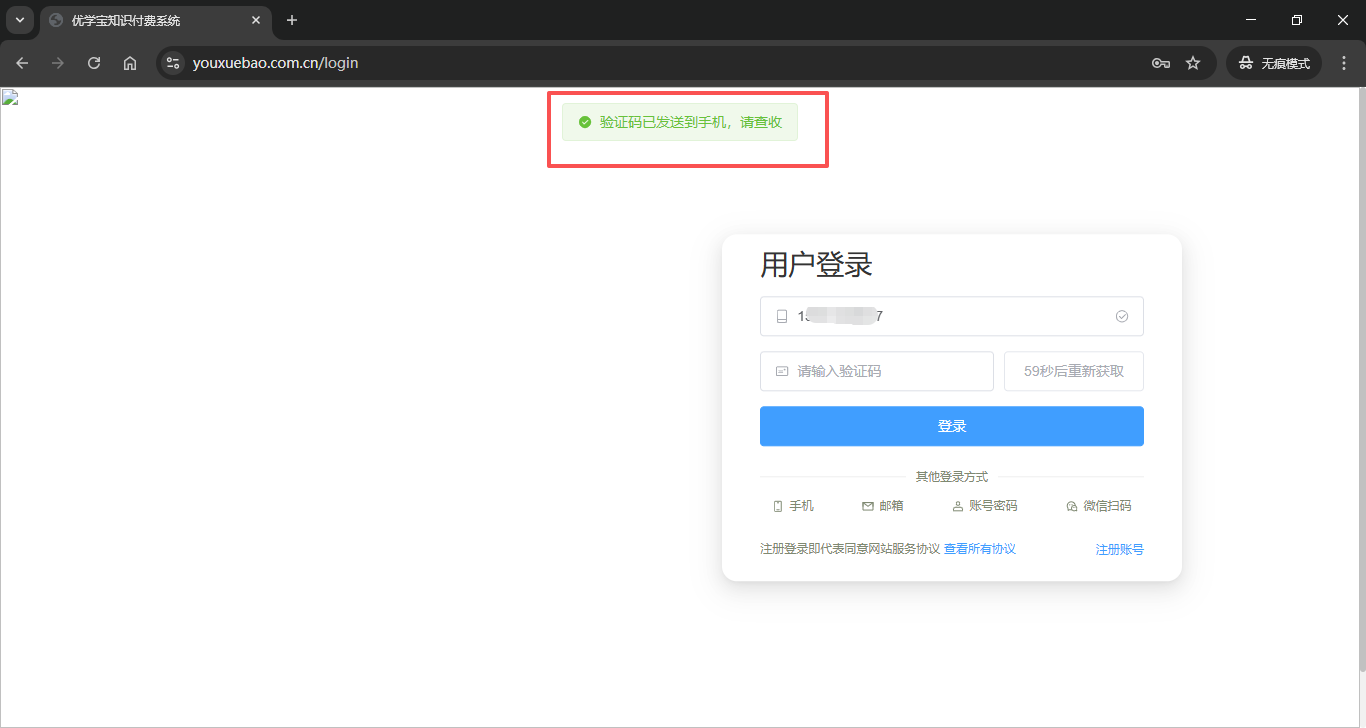Screen dimensions: 1366x728
Task: View all agreements via 查看所有协议 link
Action: pyautogui.click(x=978, y=548)
